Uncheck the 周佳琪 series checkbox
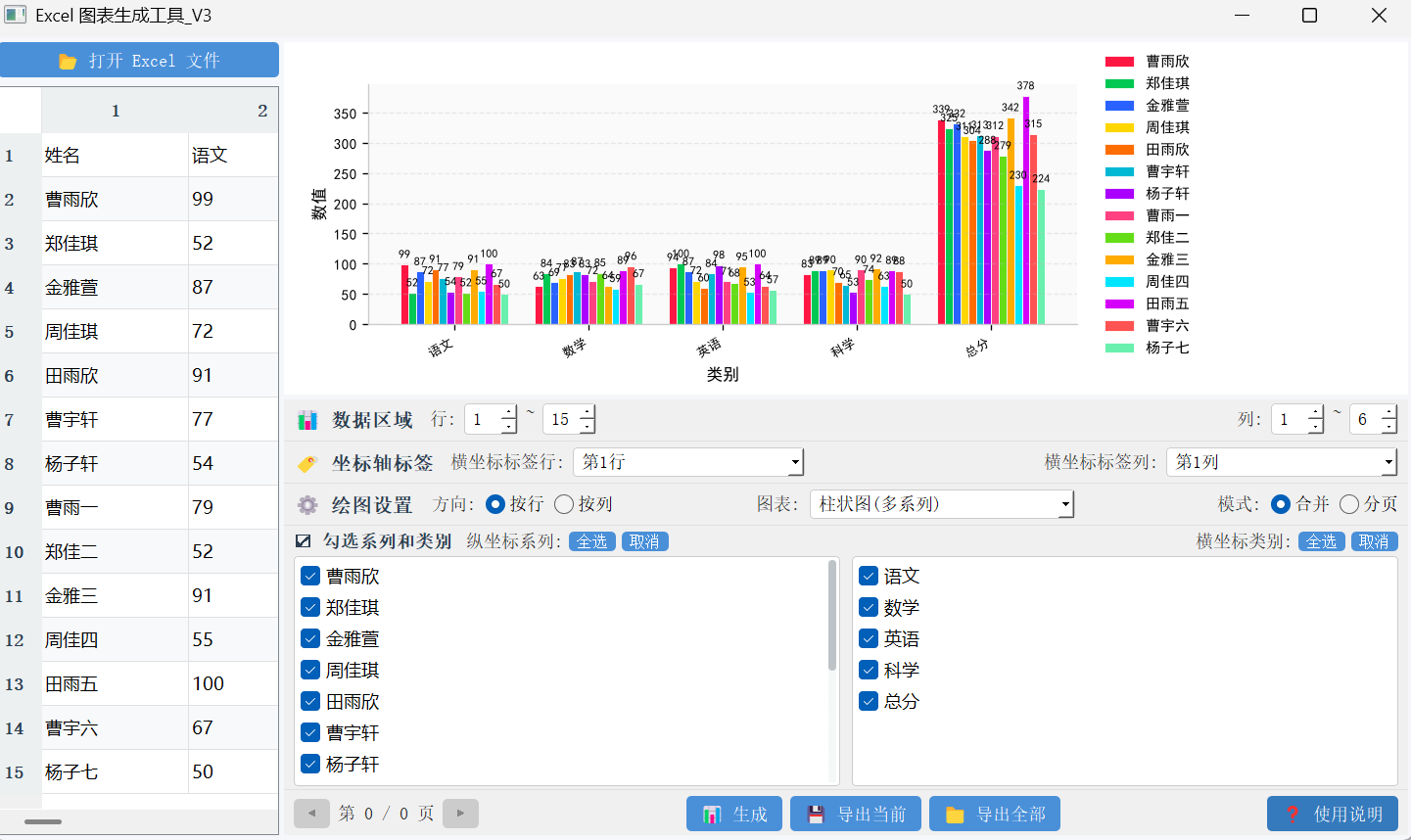1411x840 pixels. 310,671
